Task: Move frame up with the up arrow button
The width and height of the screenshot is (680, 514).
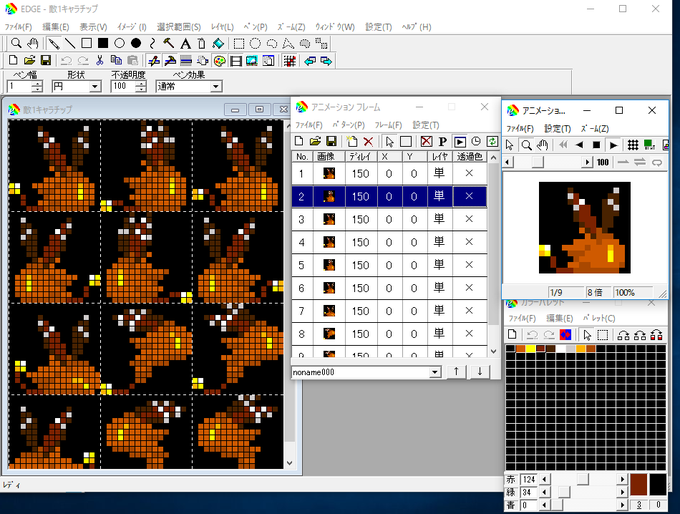Action: (x=456, y=371)
